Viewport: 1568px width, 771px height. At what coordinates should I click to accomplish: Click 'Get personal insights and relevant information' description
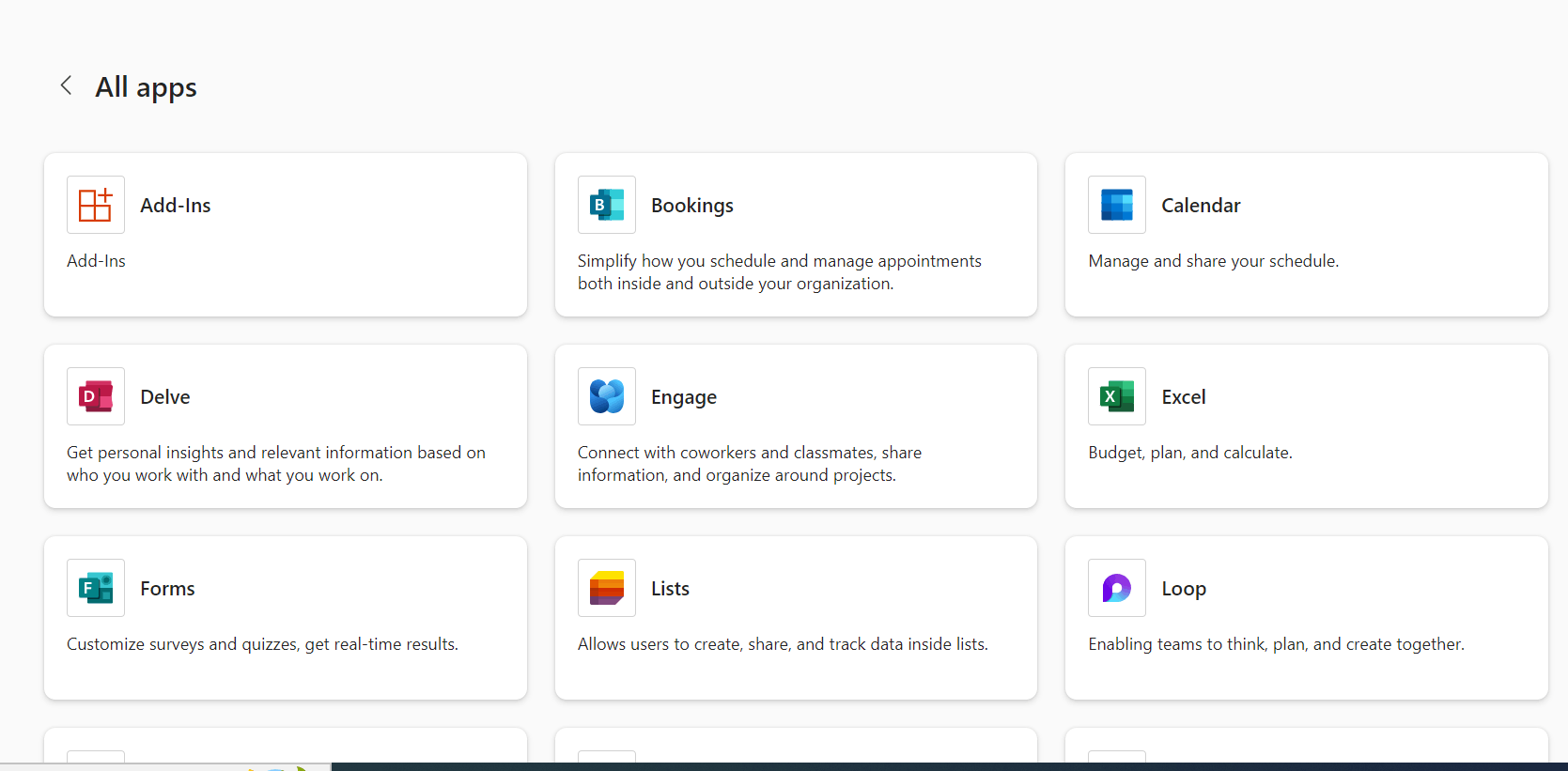(x=276, y=464)
